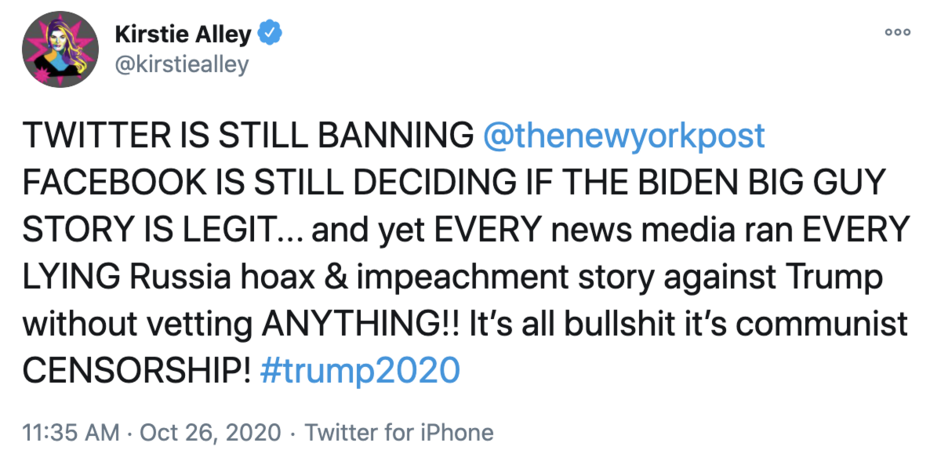Image resolution: width=930 pixels, height=461 pixels.
Task: Open the Twitter for iPhone source link
Action: 399,433
